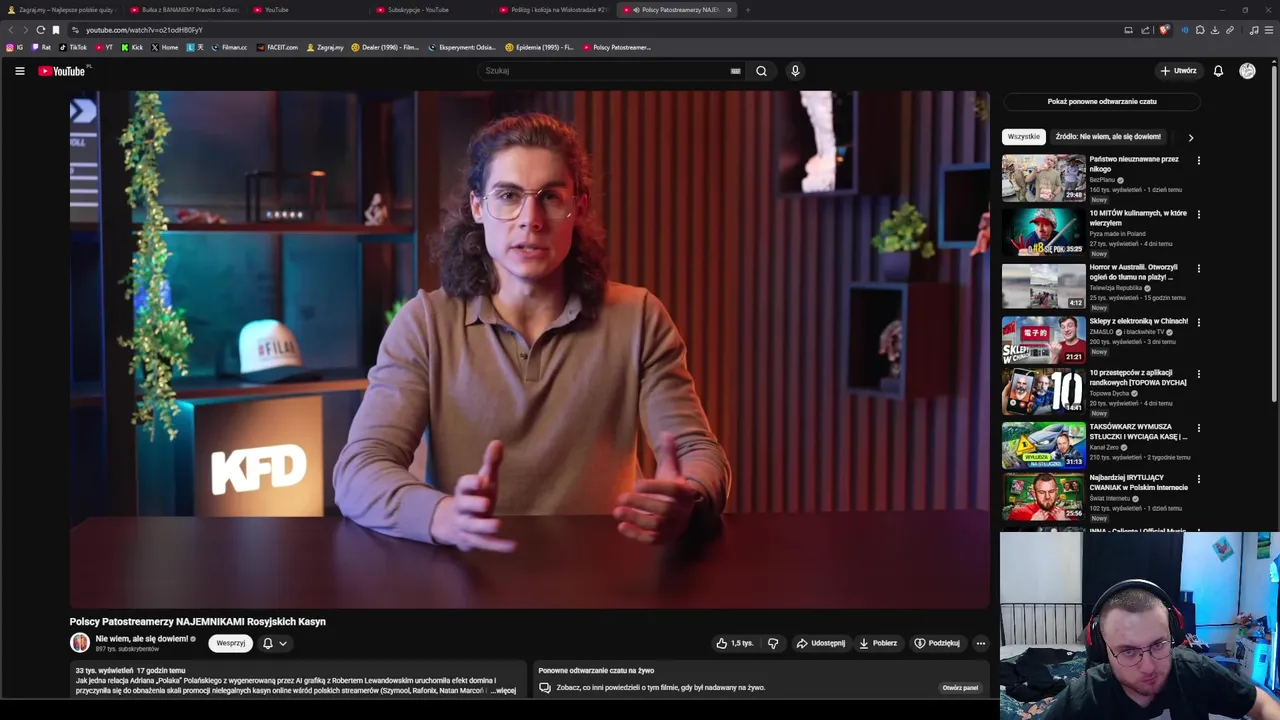Open channel name Nie wiem, ale się dowiem!

point(142,638)
